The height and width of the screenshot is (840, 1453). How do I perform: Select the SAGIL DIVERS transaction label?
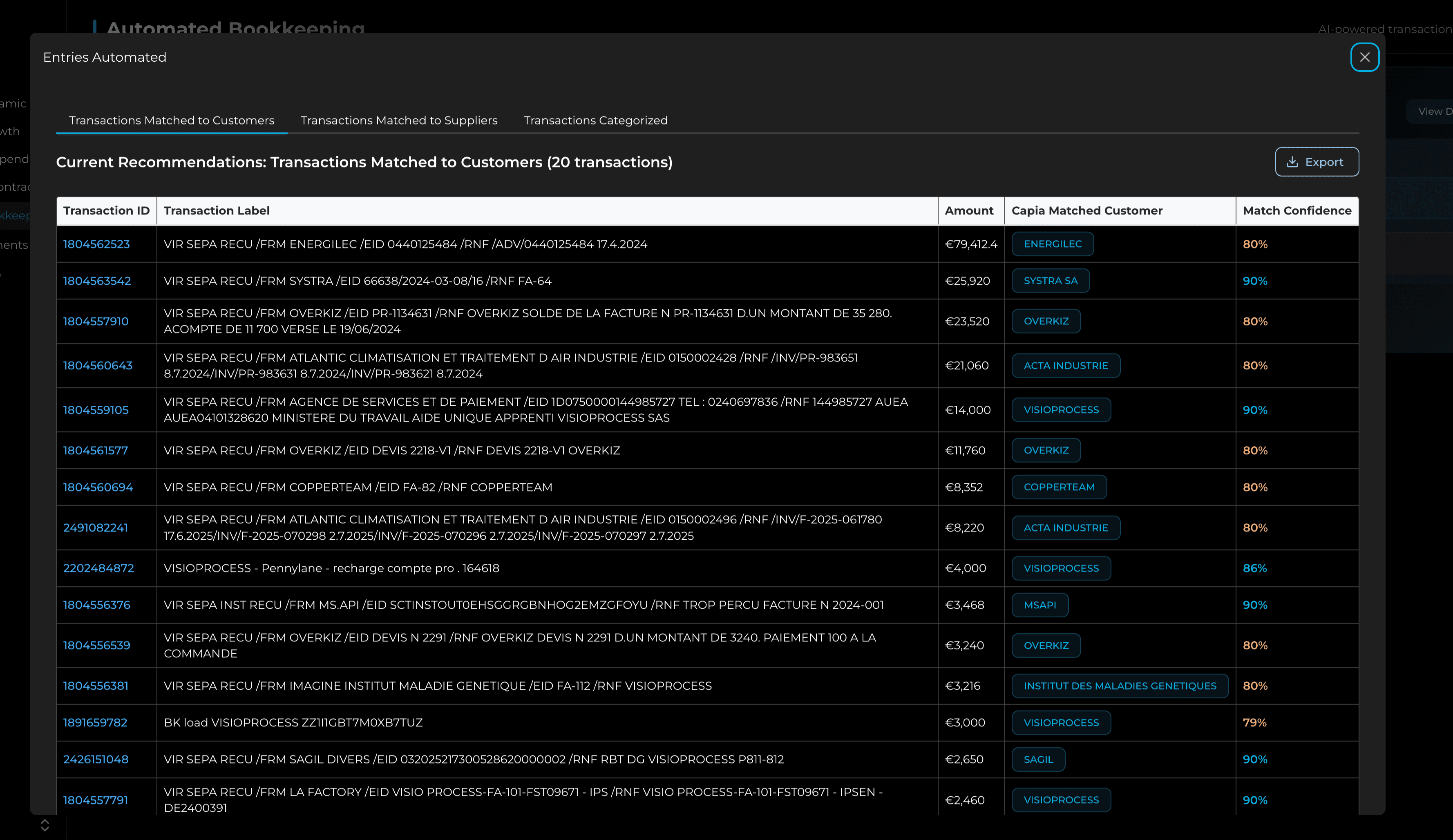click(x=474, y=759)
